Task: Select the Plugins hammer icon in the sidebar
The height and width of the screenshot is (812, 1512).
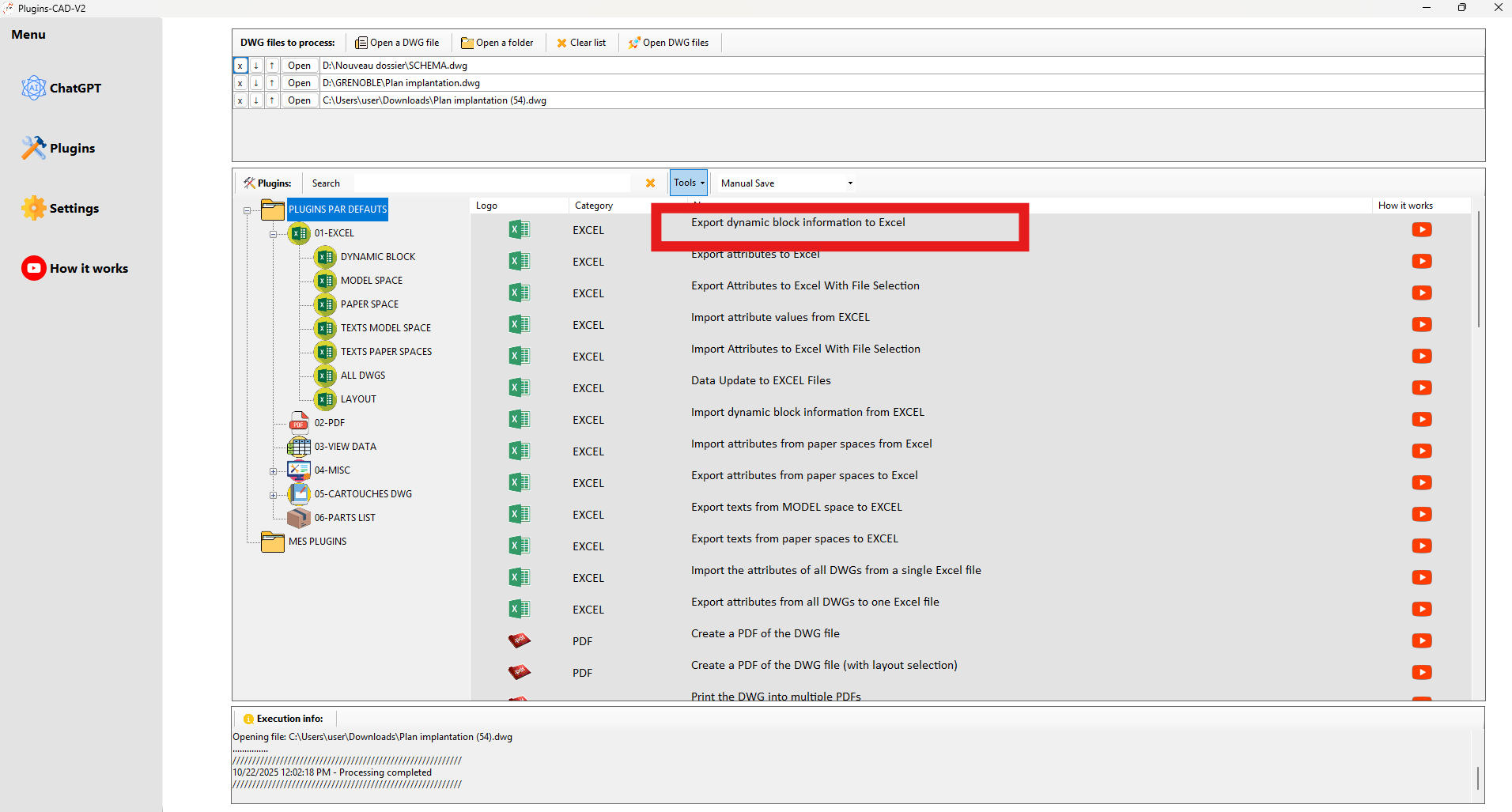Action: tap(34, 147)
